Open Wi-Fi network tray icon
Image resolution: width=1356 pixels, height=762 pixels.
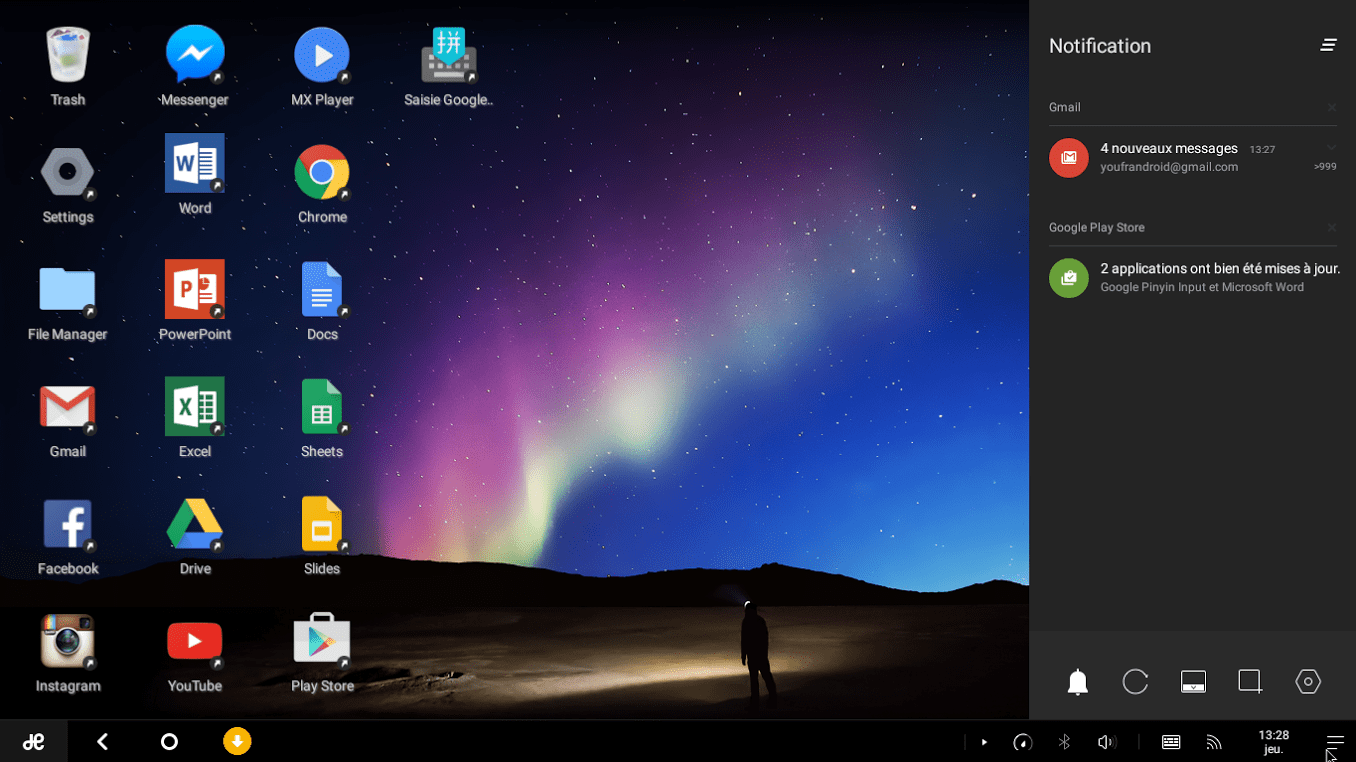click(1214, 742)
